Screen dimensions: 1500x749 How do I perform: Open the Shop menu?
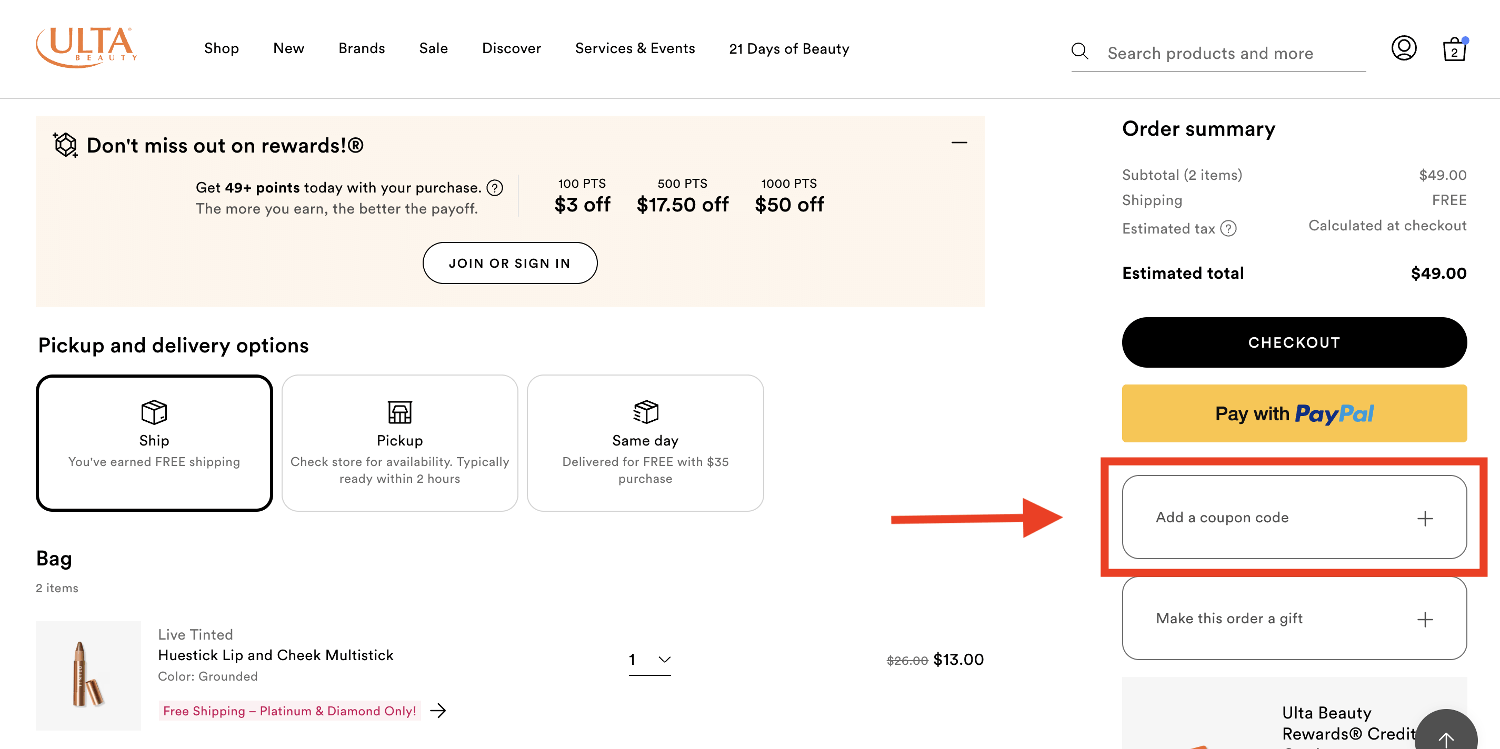[221, 48]
